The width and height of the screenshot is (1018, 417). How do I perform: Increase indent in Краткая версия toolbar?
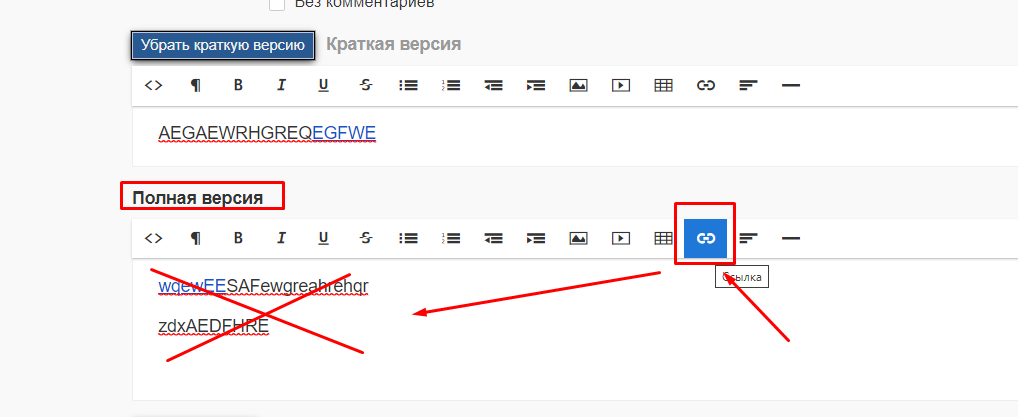(536, 85)
